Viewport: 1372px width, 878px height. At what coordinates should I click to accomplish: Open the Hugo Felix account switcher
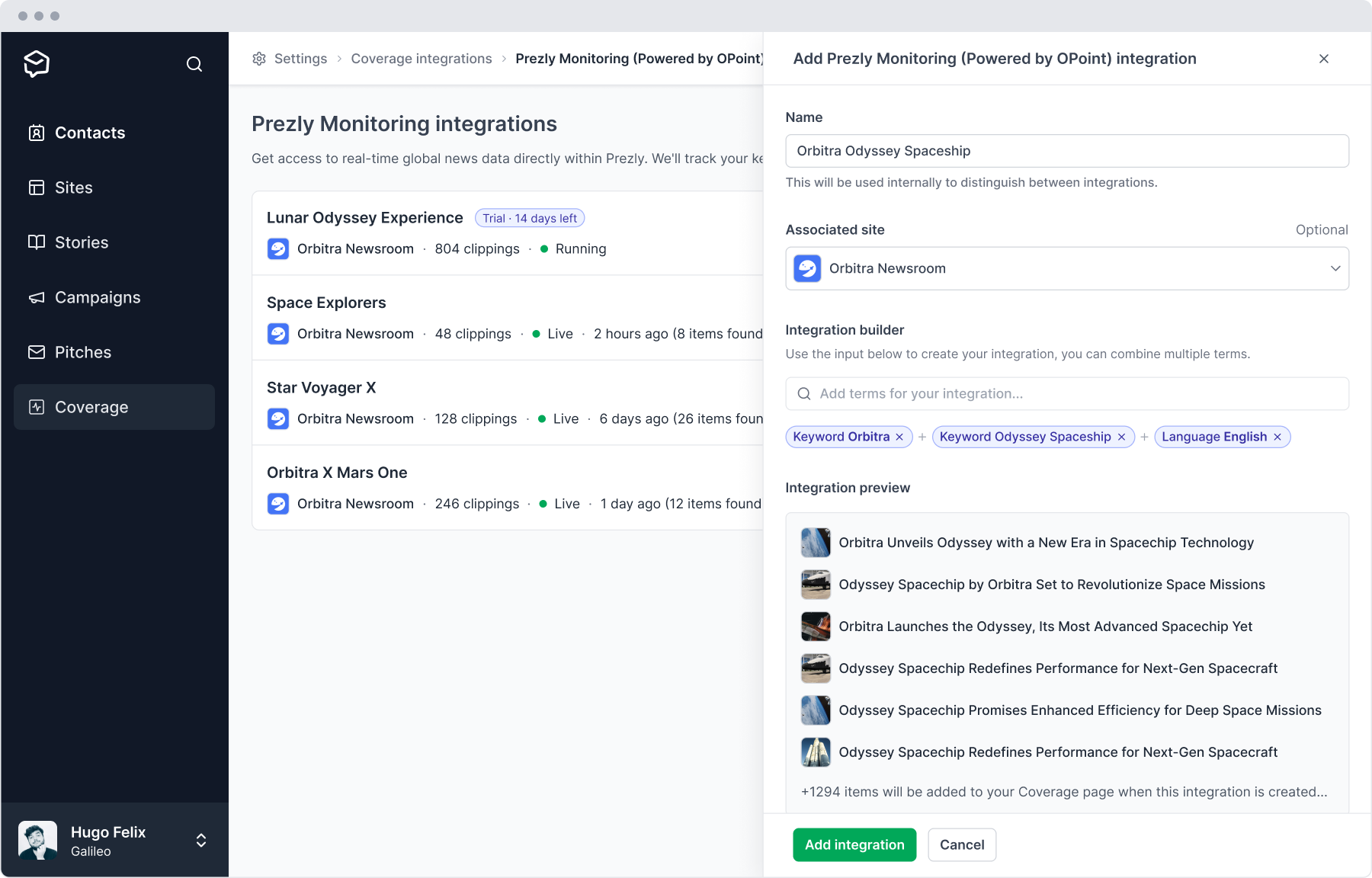pyautogui.click(x=201, y=840)
